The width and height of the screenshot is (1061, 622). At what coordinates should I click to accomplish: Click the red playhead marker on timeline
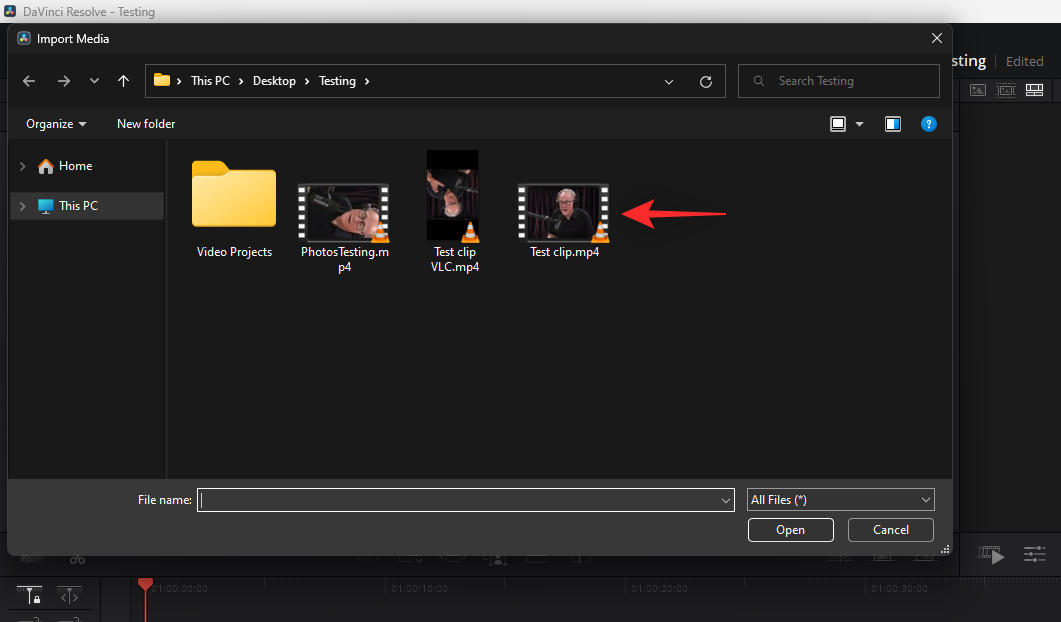145,583
